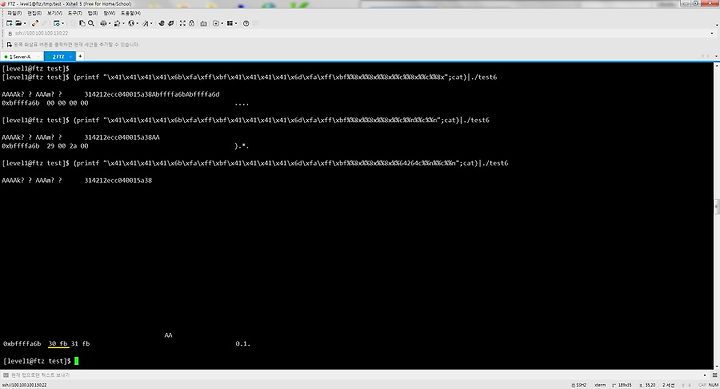This screenshot has height=389, width=720.
Task: Click the NUM lock status indicator
Action: tap(714, 385)
